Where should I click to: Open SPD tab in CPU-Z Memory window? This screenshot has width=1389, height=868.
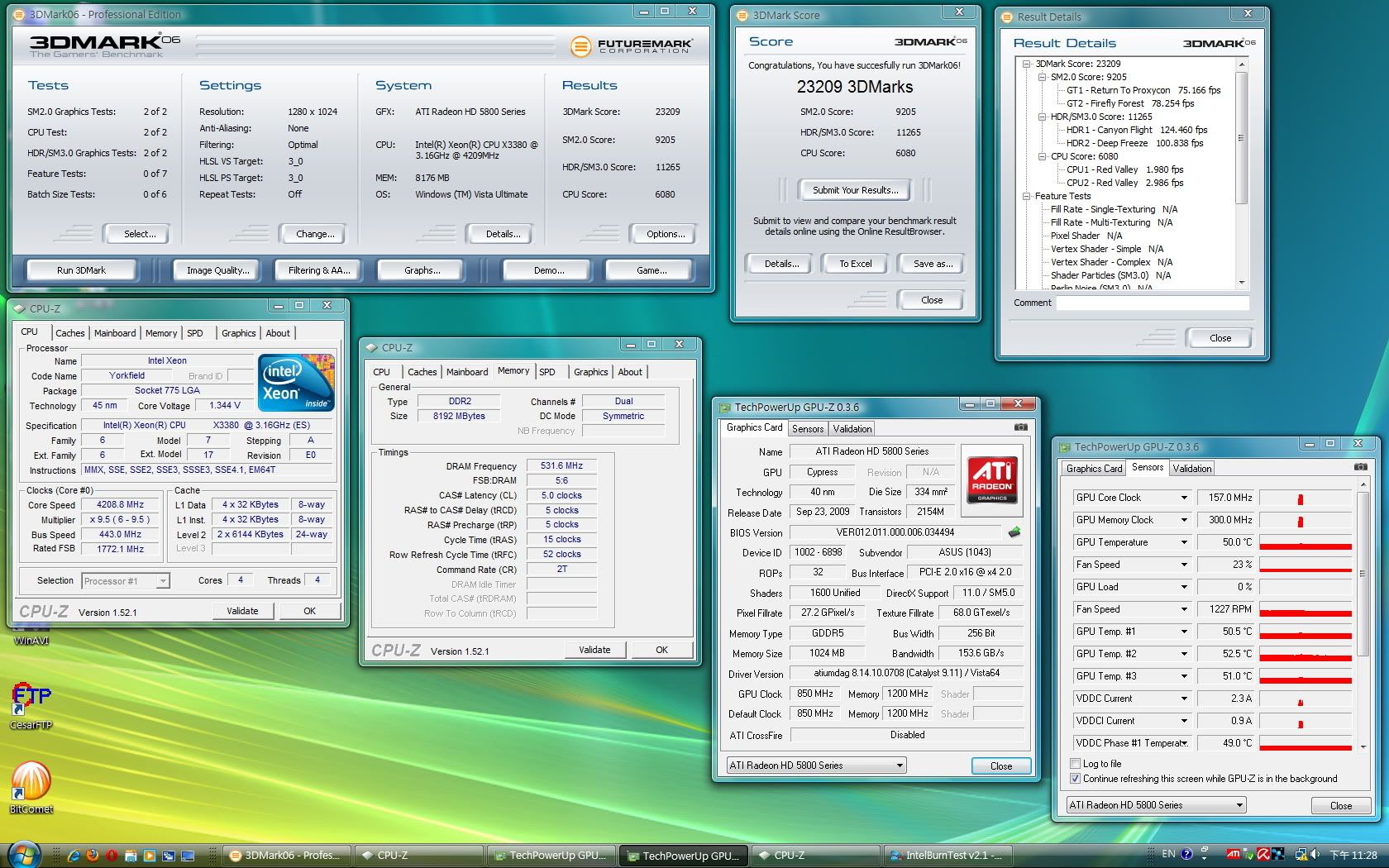pyautogui.click(x=547, y=372)
